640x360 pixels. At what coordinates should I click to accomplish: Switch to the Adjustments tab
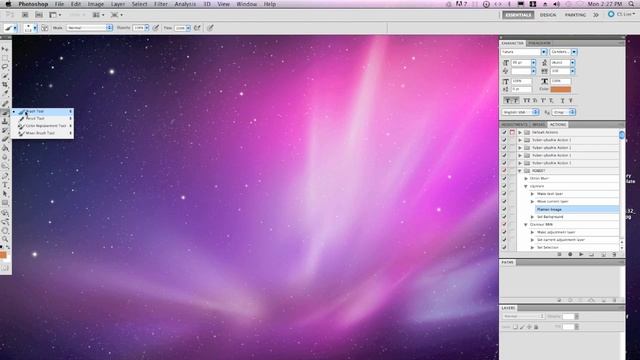[x=514, y=124]
